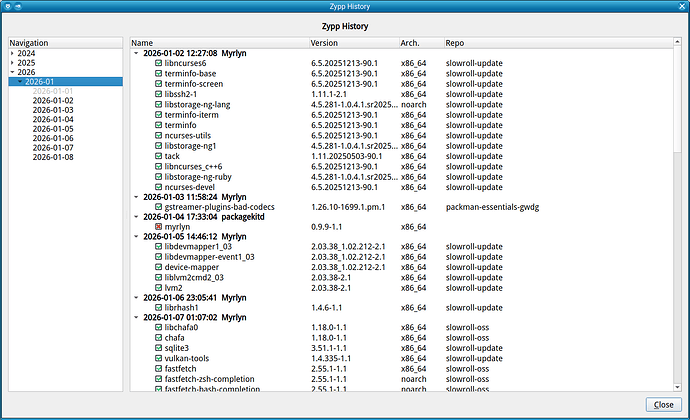Select 2026-01-08 in the navigation tree
Image resolution: width=690 pixels, height=420 pixels.
52,157
